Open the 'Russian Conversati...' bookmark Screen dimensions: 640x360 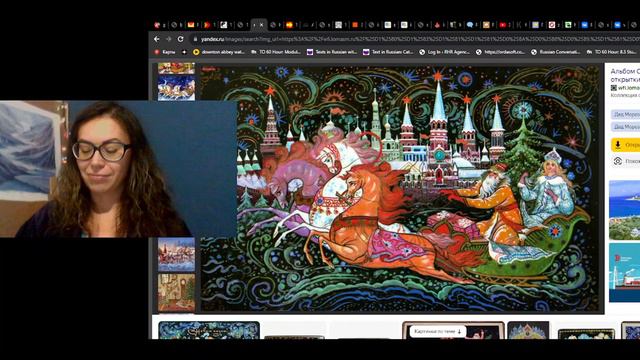click(556, 52)
